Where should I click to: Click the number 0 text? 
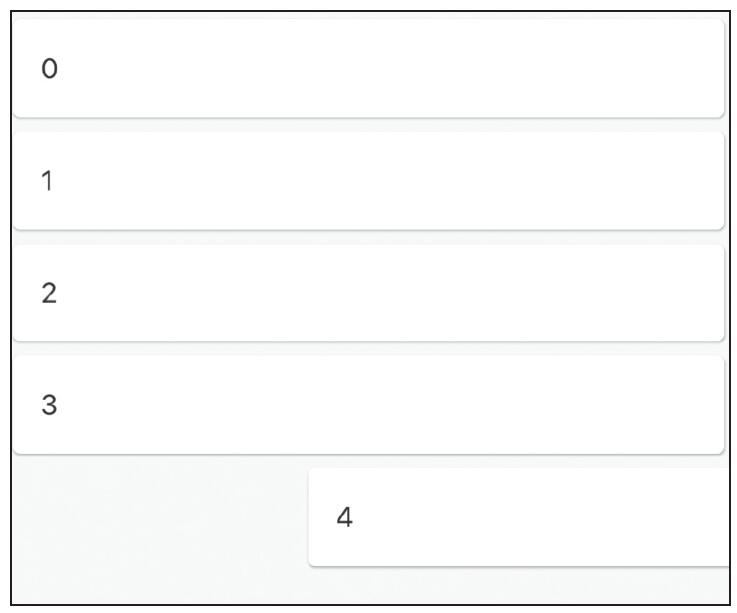point(49,69)
